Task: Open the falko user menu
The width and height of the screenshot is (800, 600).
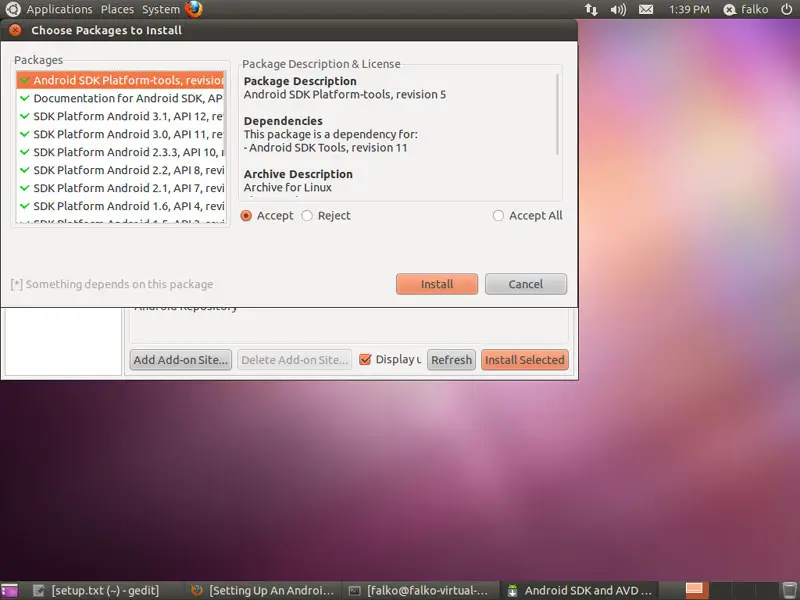Action: pos(745,9)
